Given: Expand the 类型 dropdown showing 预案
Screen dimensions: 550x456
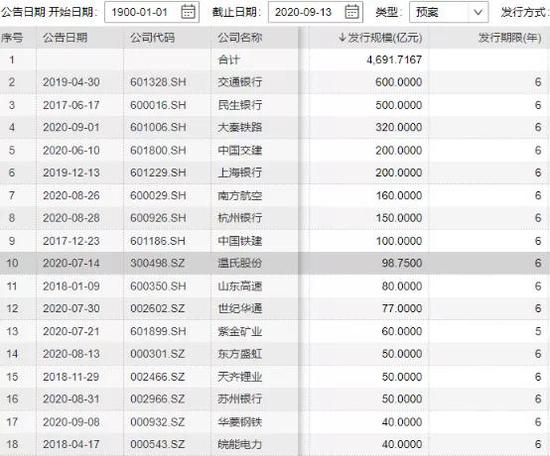Looking at the screenshot, I should tap(449, 12).
